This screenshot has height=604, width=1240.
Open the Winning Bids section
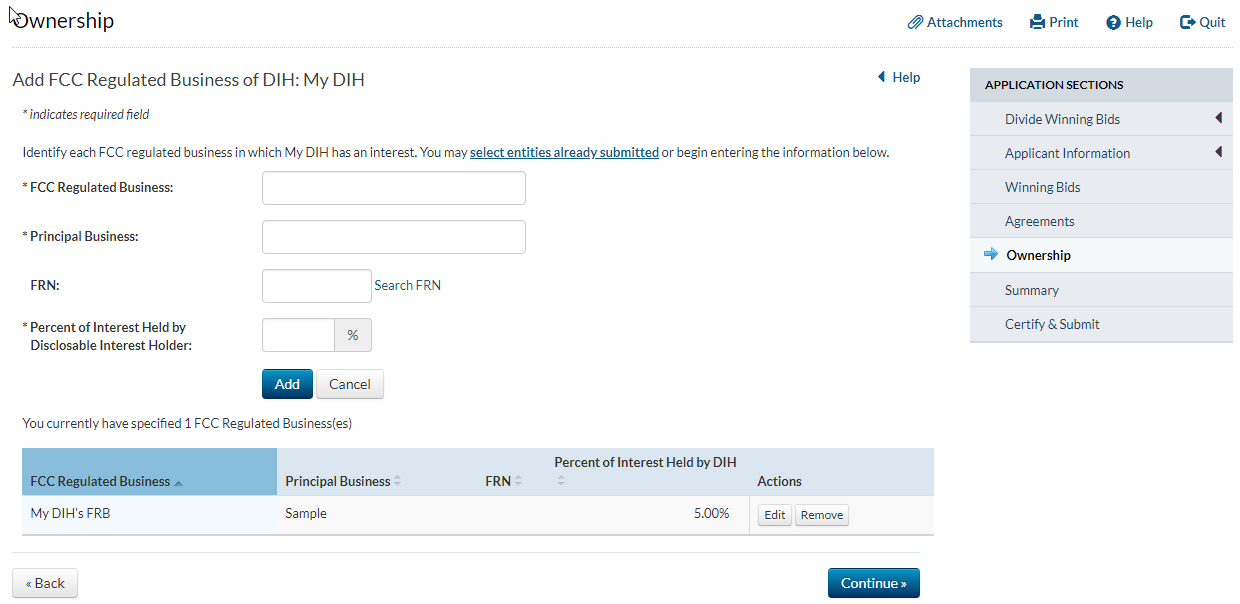click(x=1042, y=187)
